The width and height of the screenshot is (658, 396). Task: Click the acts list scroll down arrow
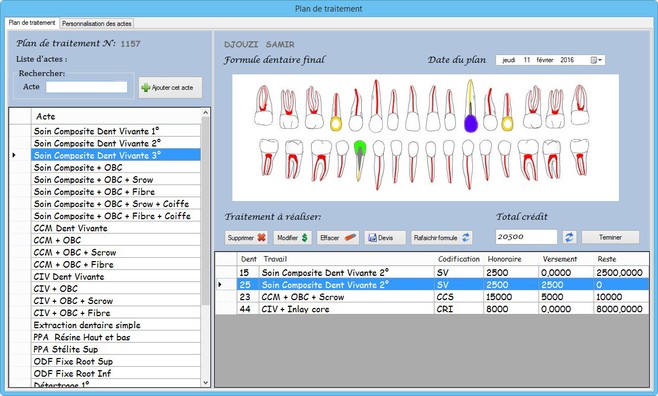[x=205, y=382]
